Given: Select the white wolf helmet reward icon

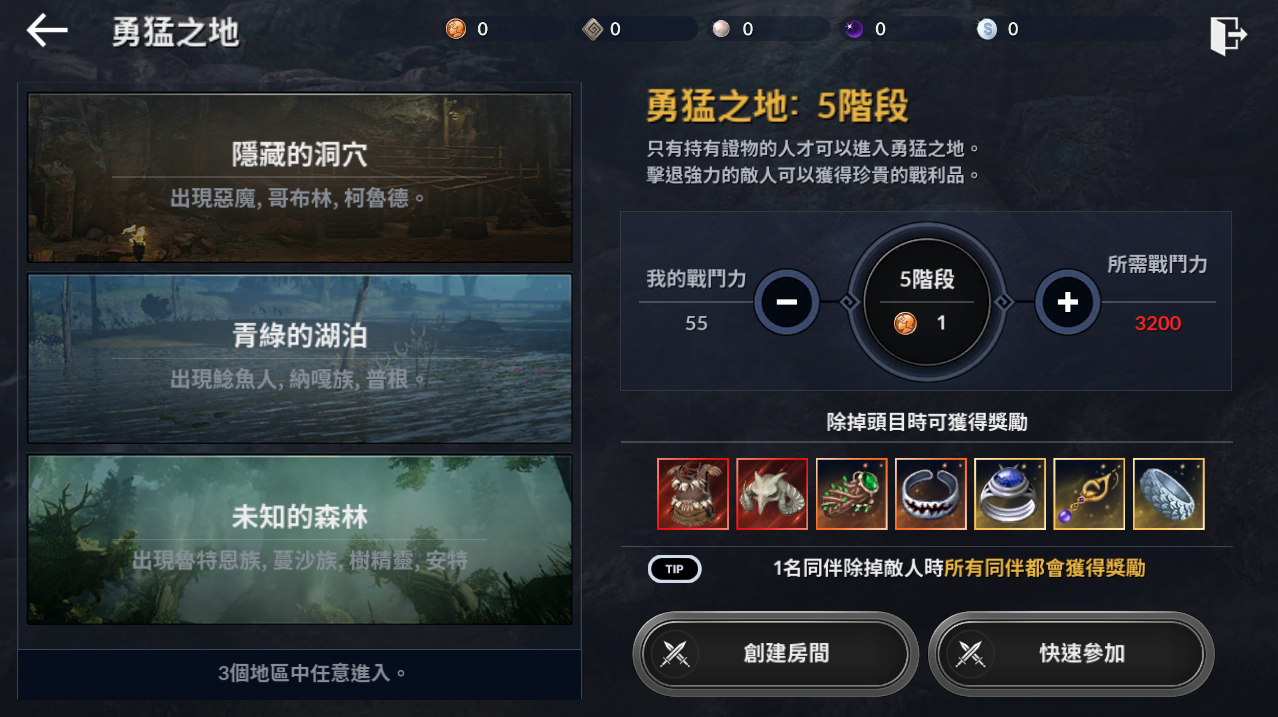Looking at the screenshot, I should [x=772, y=494].
